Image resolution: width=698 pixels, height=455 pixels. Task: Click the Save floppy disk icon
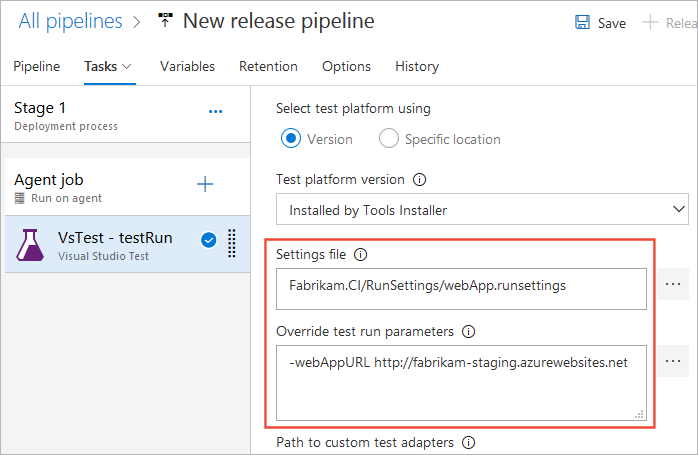coord(583,22)
